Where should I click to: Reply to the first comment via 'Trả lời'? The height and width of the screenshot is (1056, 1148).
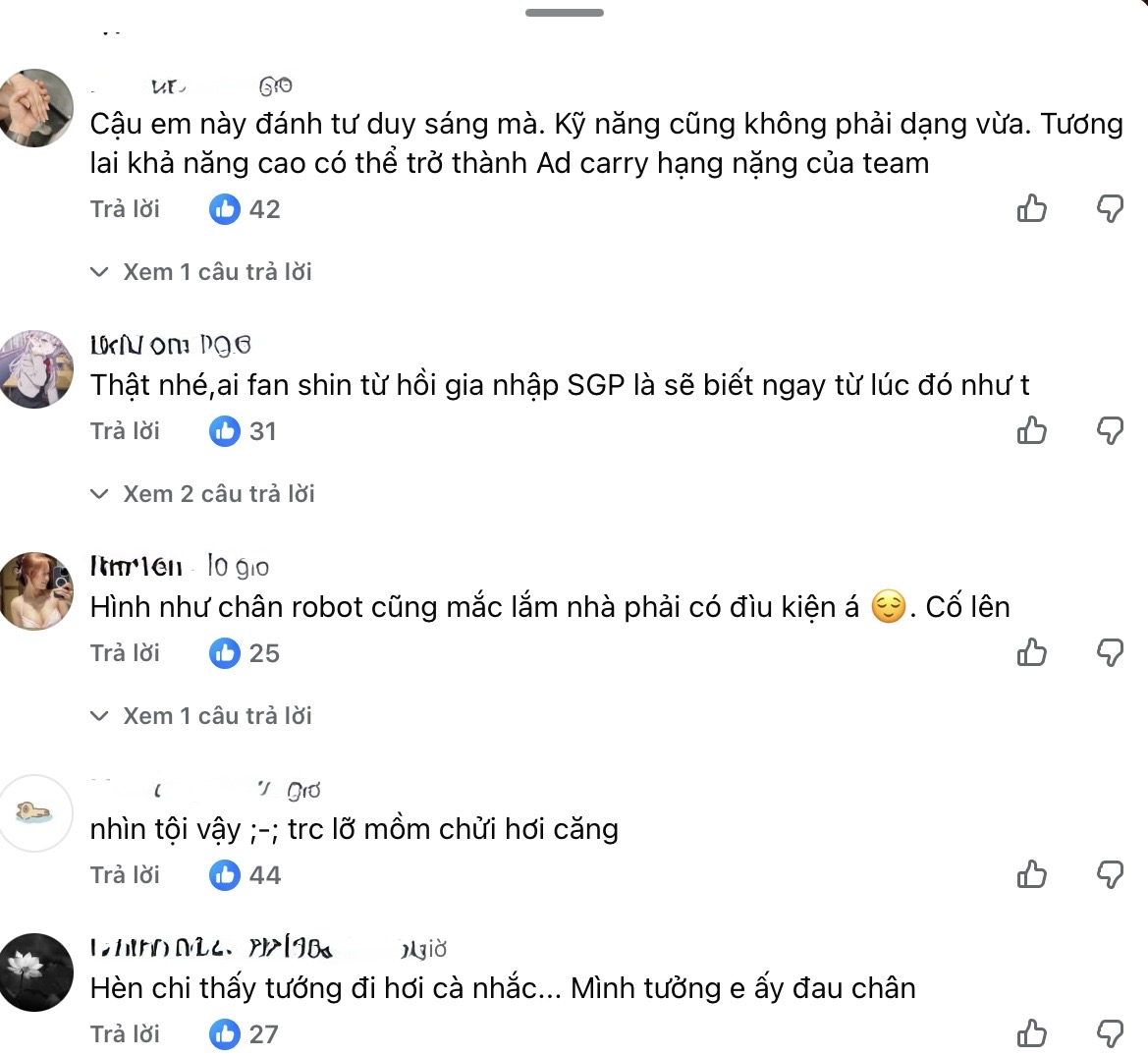125,208
